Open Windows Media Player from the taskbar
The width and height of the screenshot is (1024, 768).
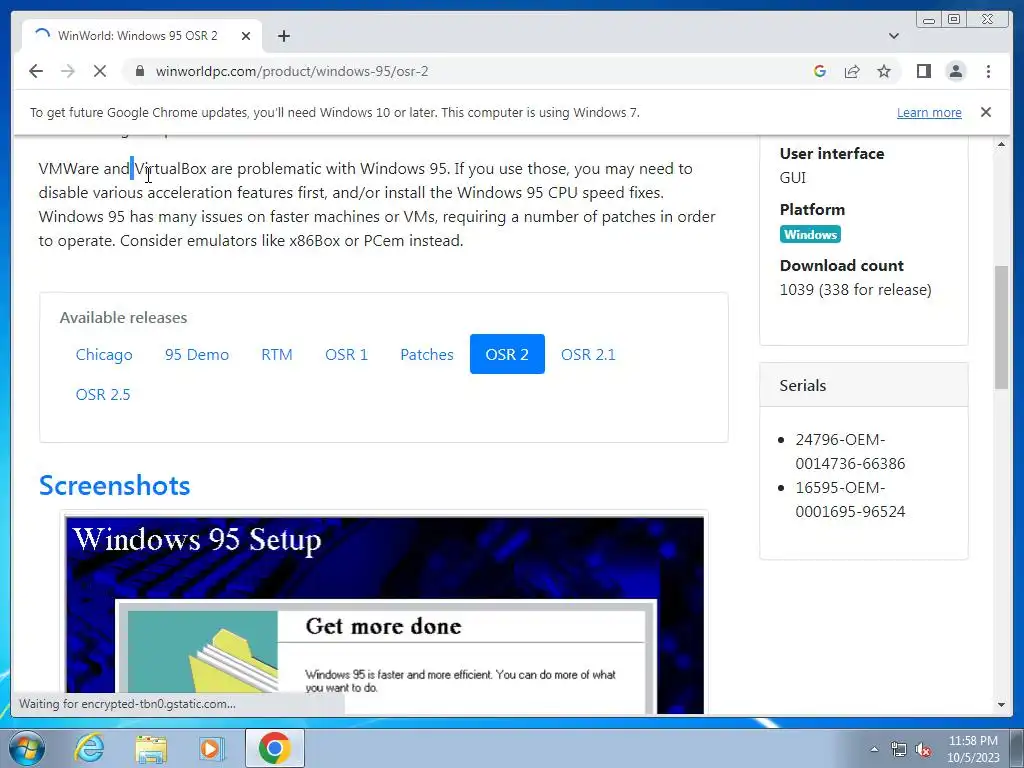[x=211, y=748]
